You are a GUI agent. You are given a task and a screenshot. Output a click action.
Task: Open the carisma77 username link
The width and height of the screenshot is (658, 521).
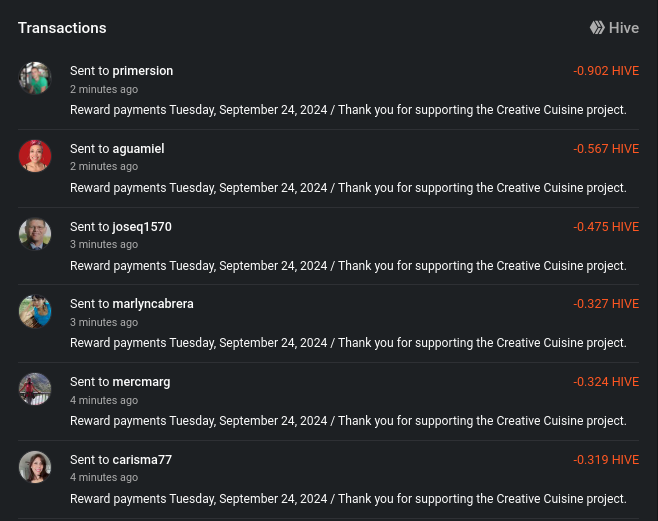click(x=142, y=460)
